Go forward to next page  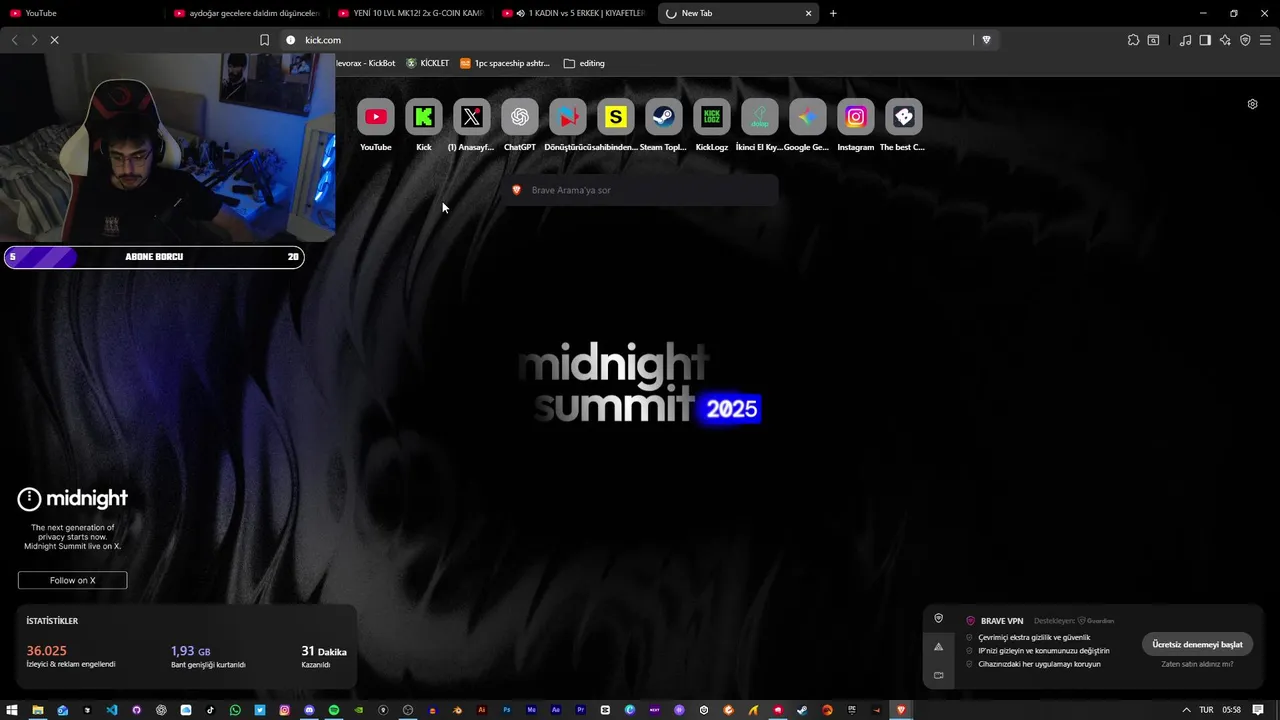click(x=34, y=40)
